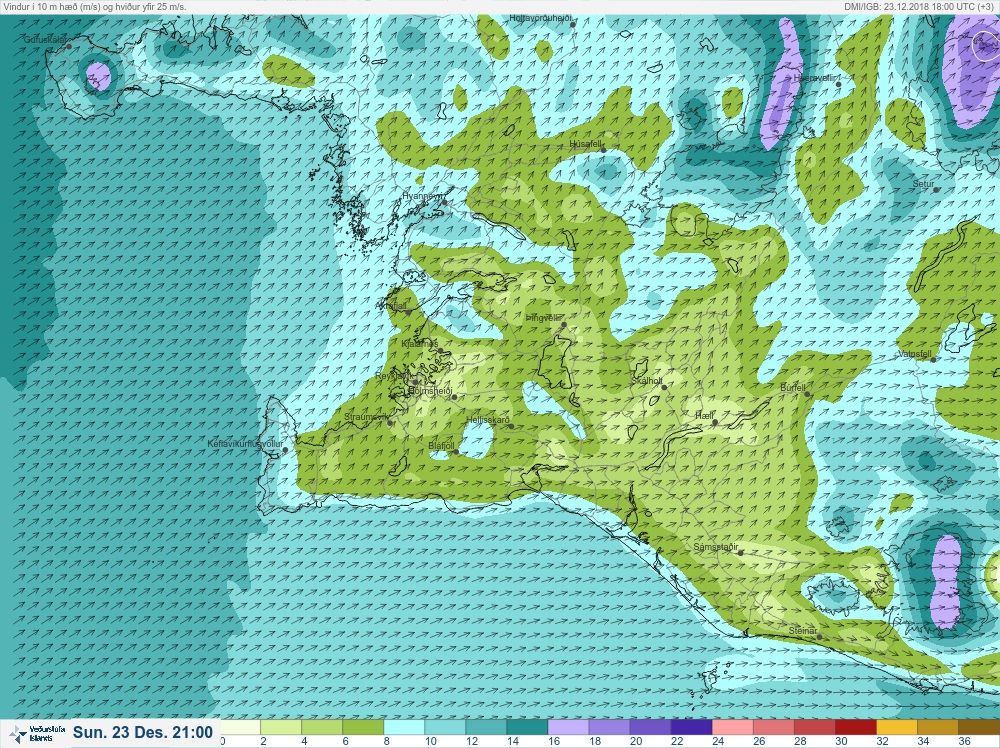Select the Gufuskálar station label
The width and height of the screenshot is (1000, 748).
(x=45, y=40)
